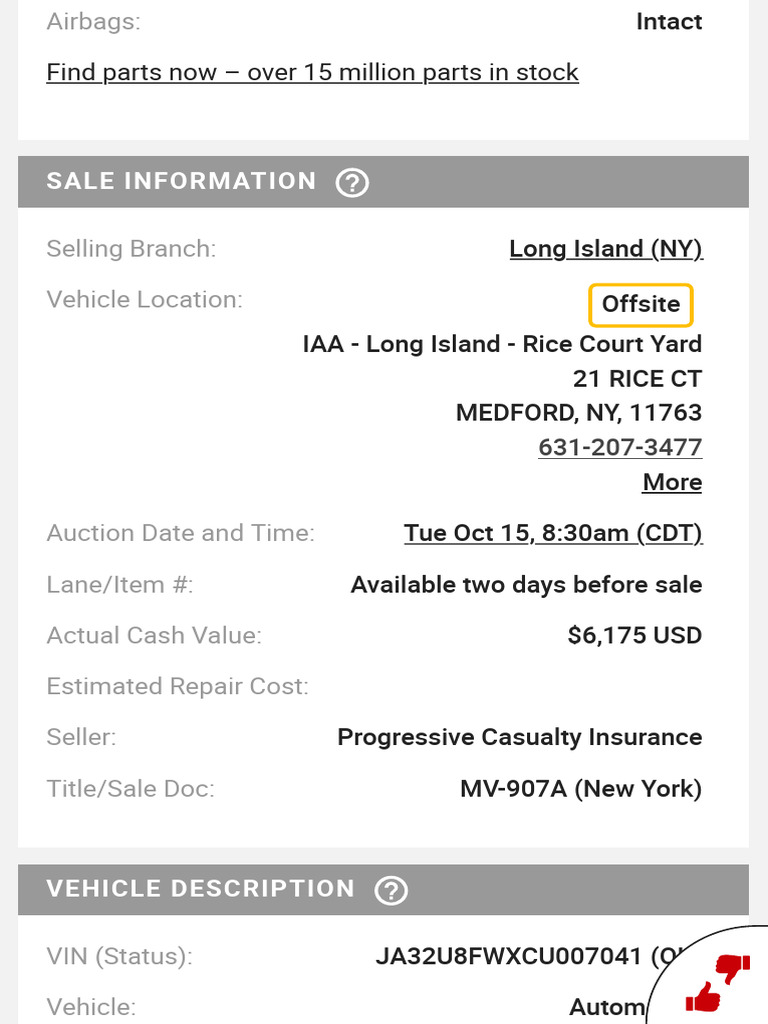Image resolution: width=768 pixels, height=1024 pixels.
Task: Click the 21 RICE CT address line
Action: [x=637, y=379]
